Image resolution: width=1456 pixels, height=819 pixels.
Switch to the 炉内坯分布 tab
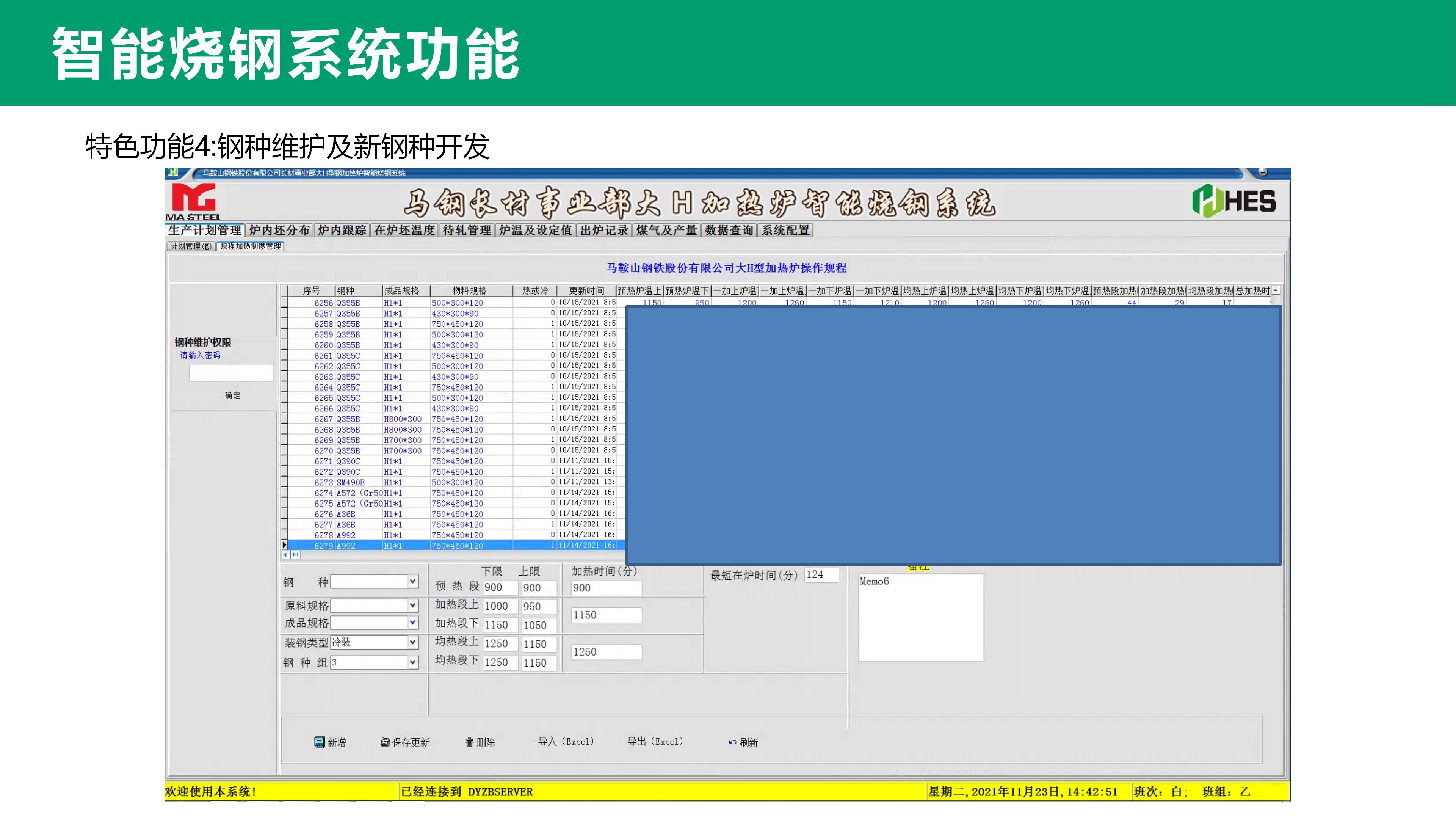pyautogui.click(x=279, y=230)
